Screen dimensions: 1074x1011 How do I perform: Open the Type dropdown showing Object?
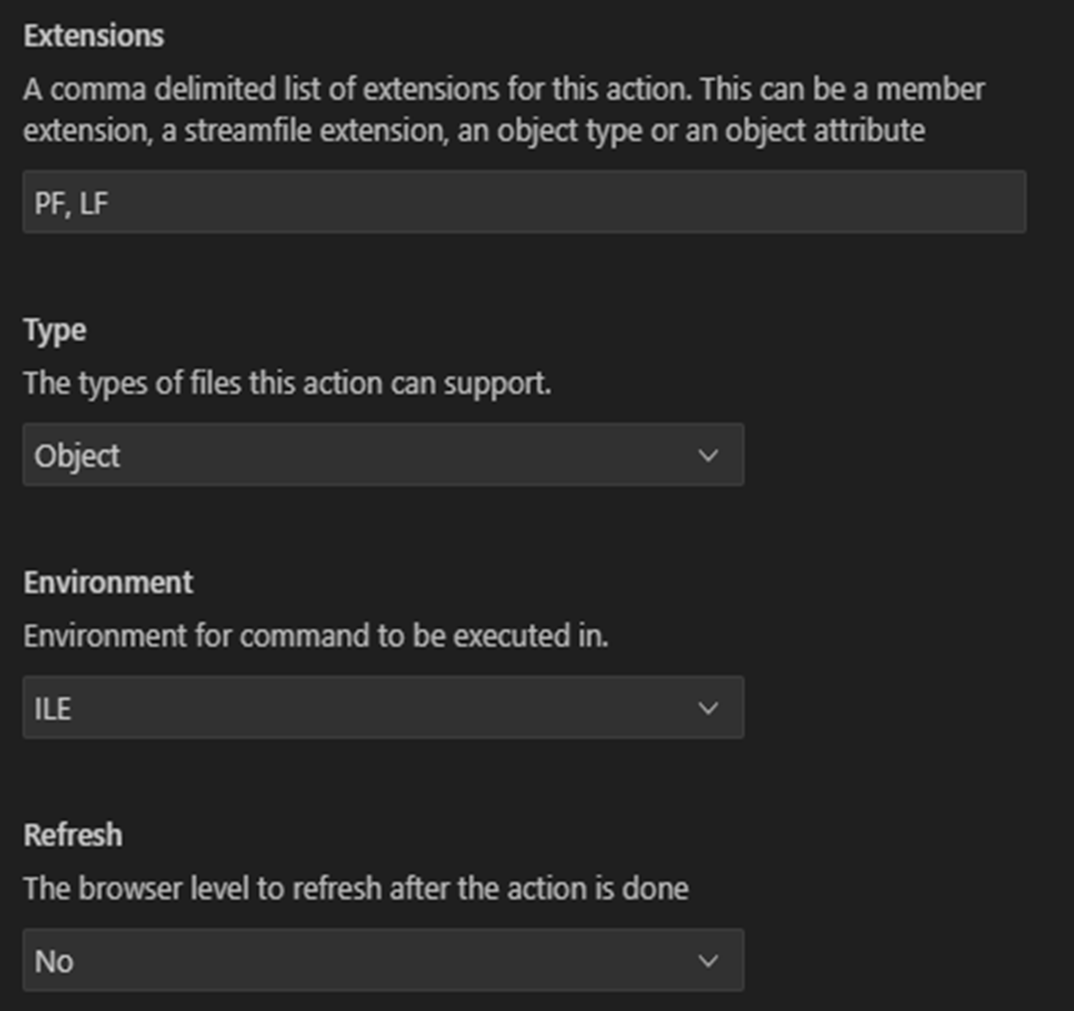[x=382, y=456]
